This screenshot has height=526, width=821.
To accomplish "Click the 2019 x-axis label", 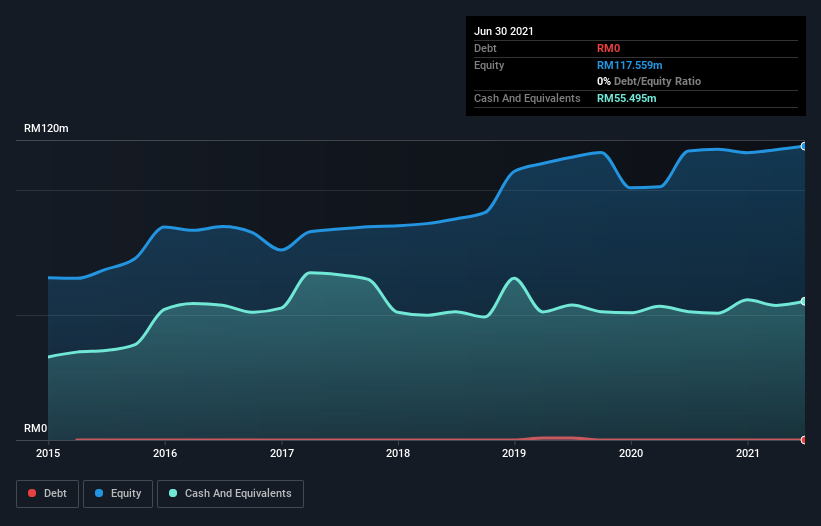I will (514, 453).
